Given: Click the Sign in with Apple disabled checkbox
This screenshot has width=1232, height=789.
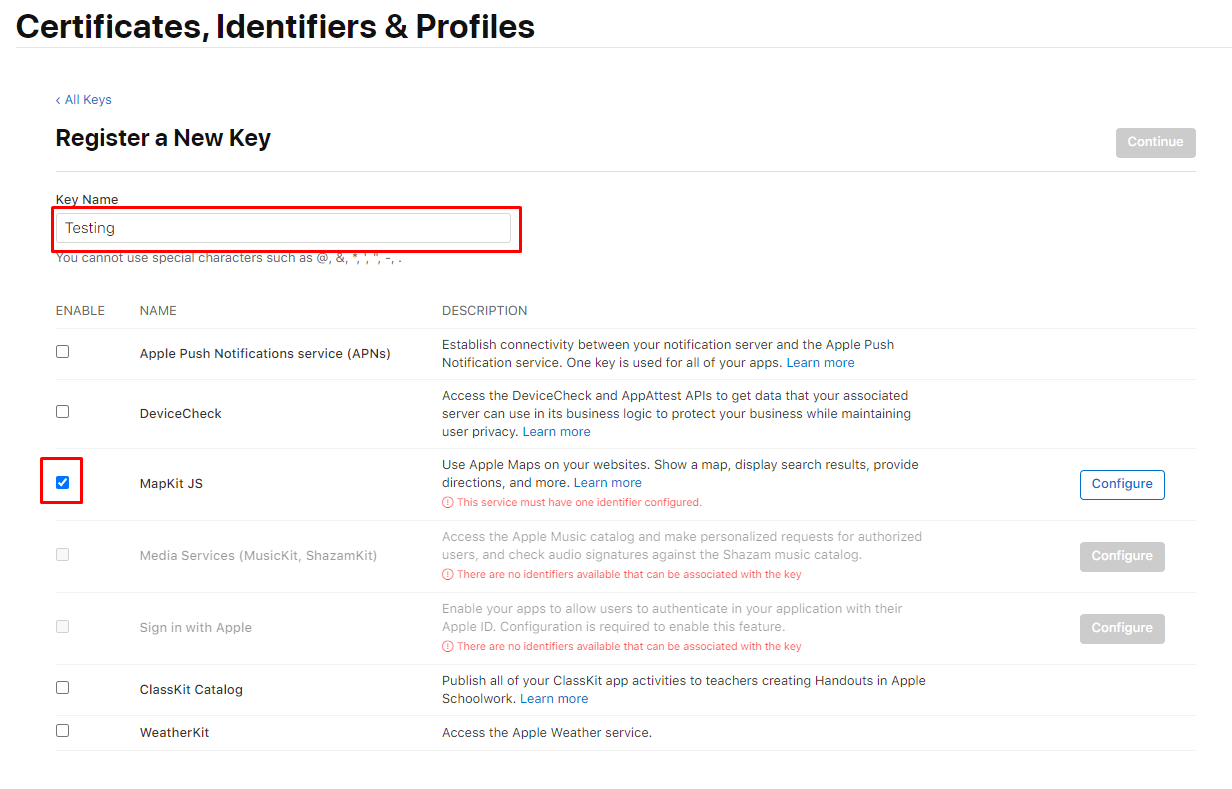Looking at the screenshot, I should (63, 626).
